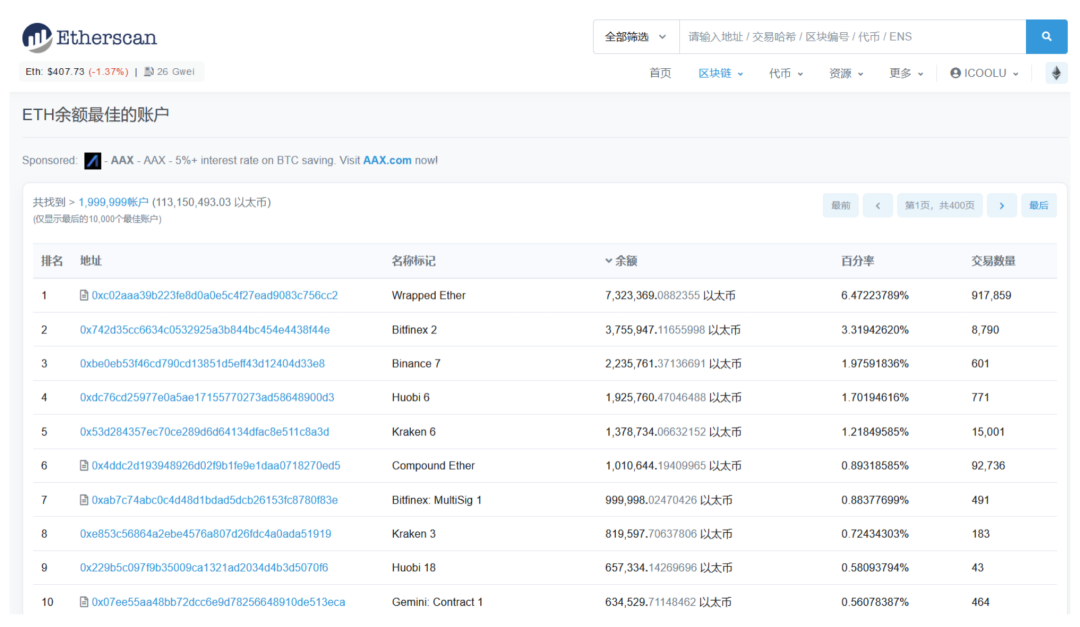Click the AAX sponsor logo icon
The image size is (1080, 627).
click(92, 161)
